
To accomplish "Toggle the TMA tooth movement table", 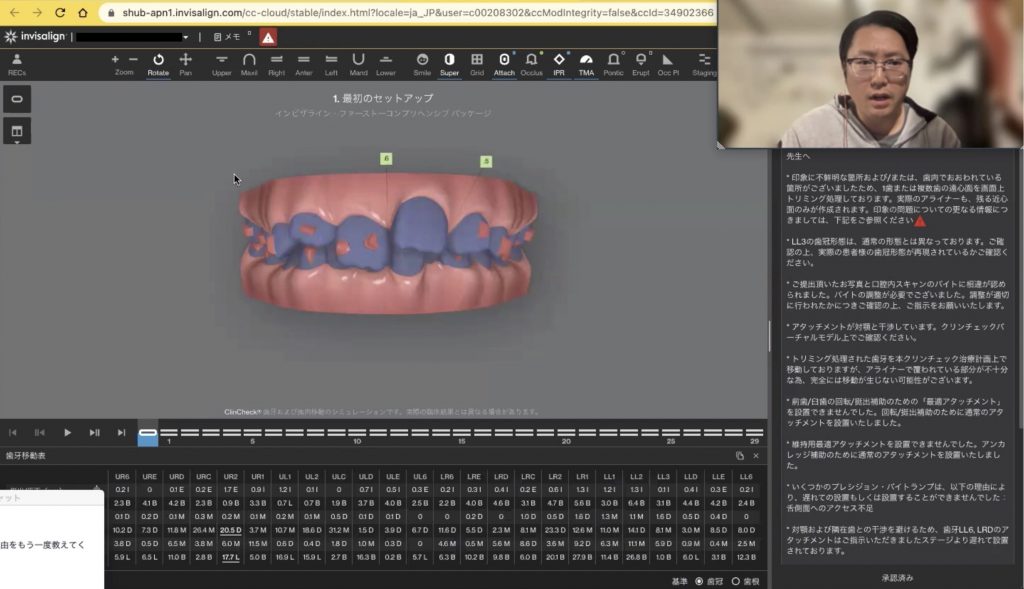I will pos(586,65).
